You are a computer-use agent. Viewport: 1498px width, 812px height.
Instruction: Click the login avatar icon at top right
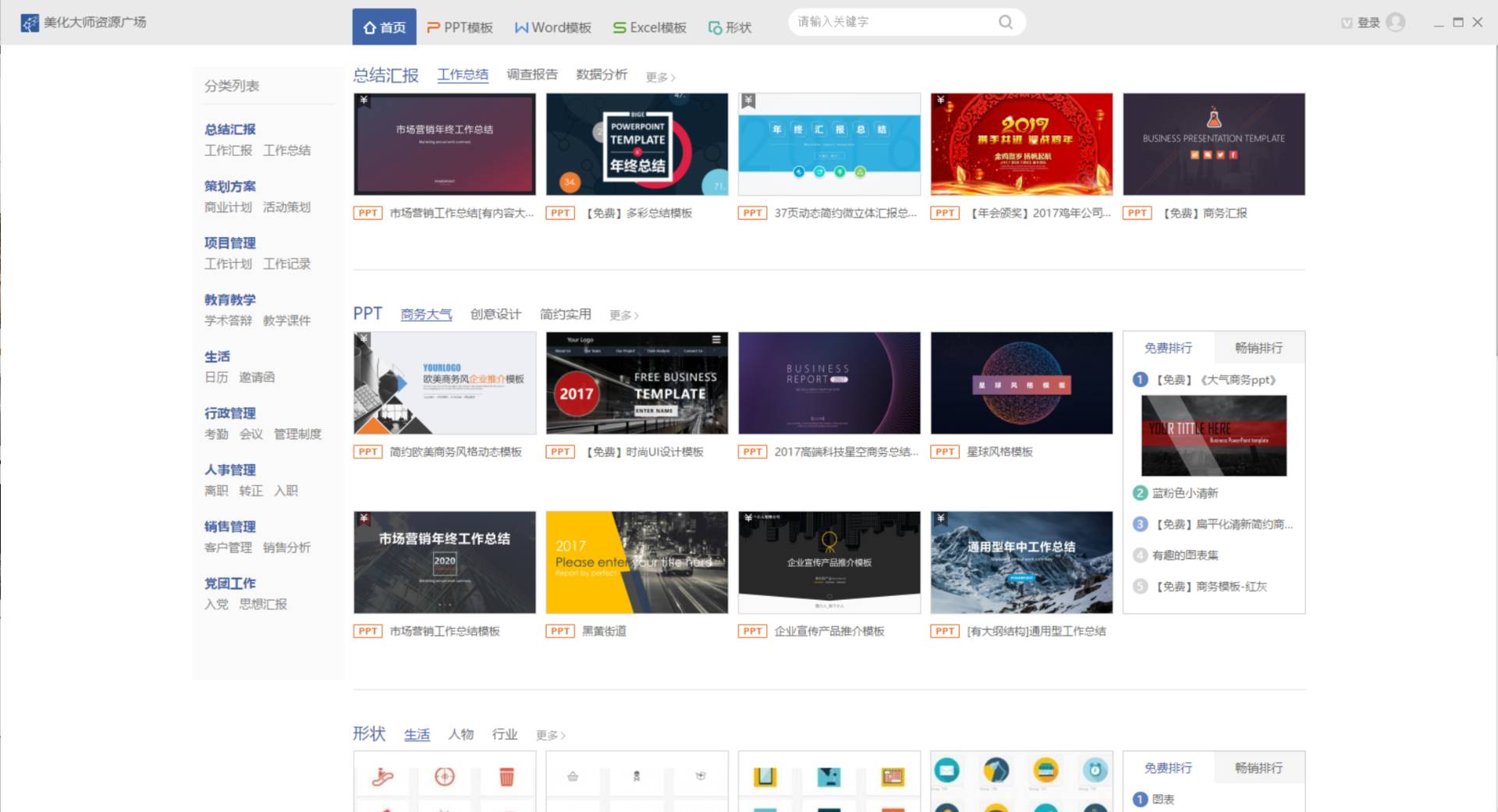tap(1397, 23)
